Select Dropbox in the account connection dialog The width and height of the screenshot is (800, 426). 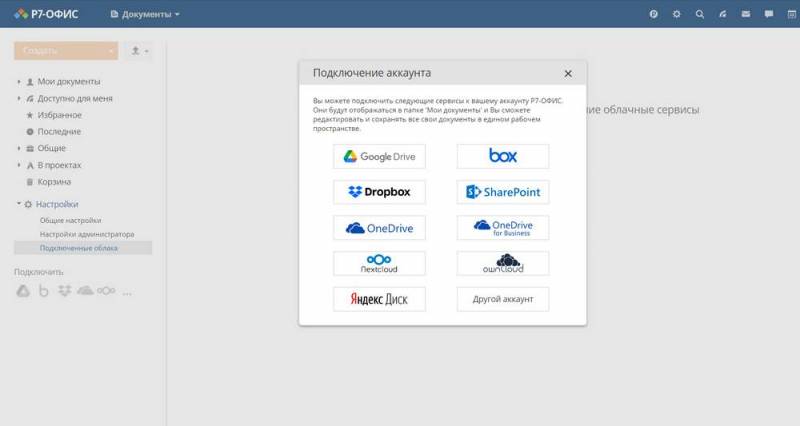379,192
